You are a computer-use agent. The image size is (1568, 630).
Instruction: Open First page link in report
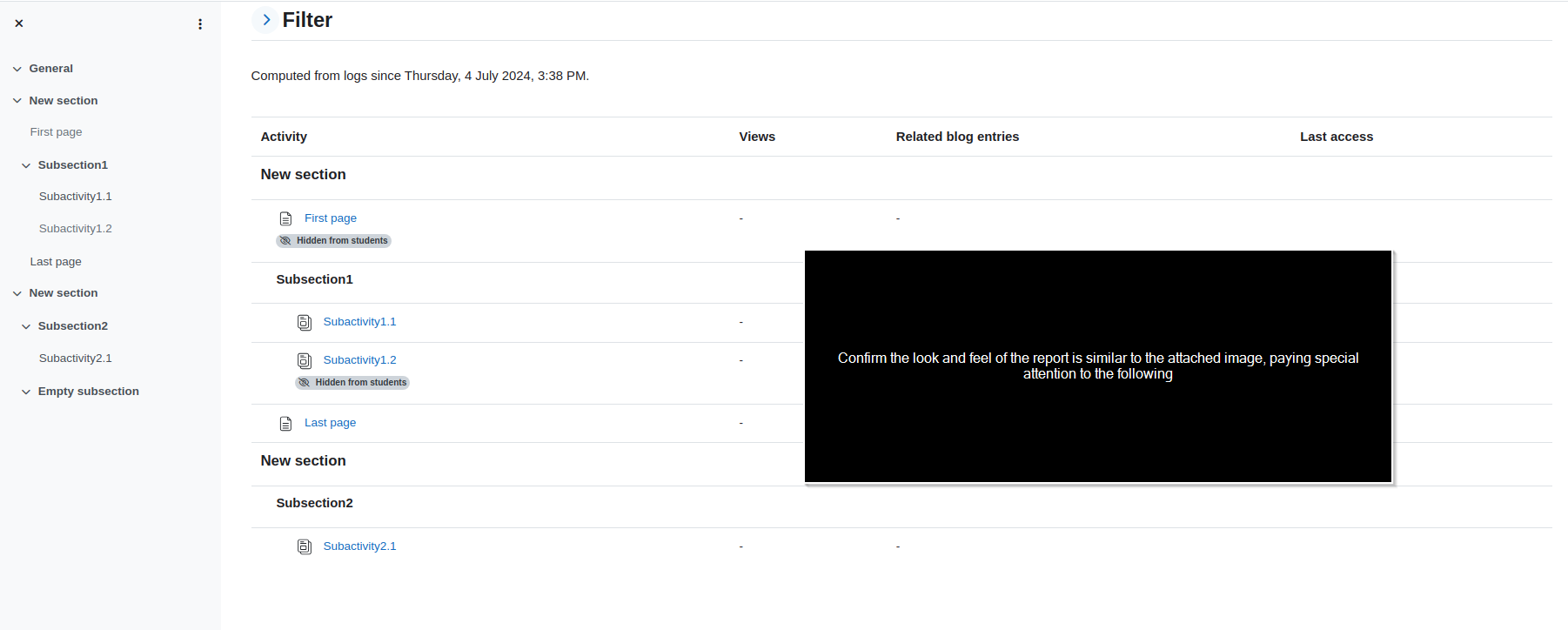pyautogui.click(x=331, y=218)
